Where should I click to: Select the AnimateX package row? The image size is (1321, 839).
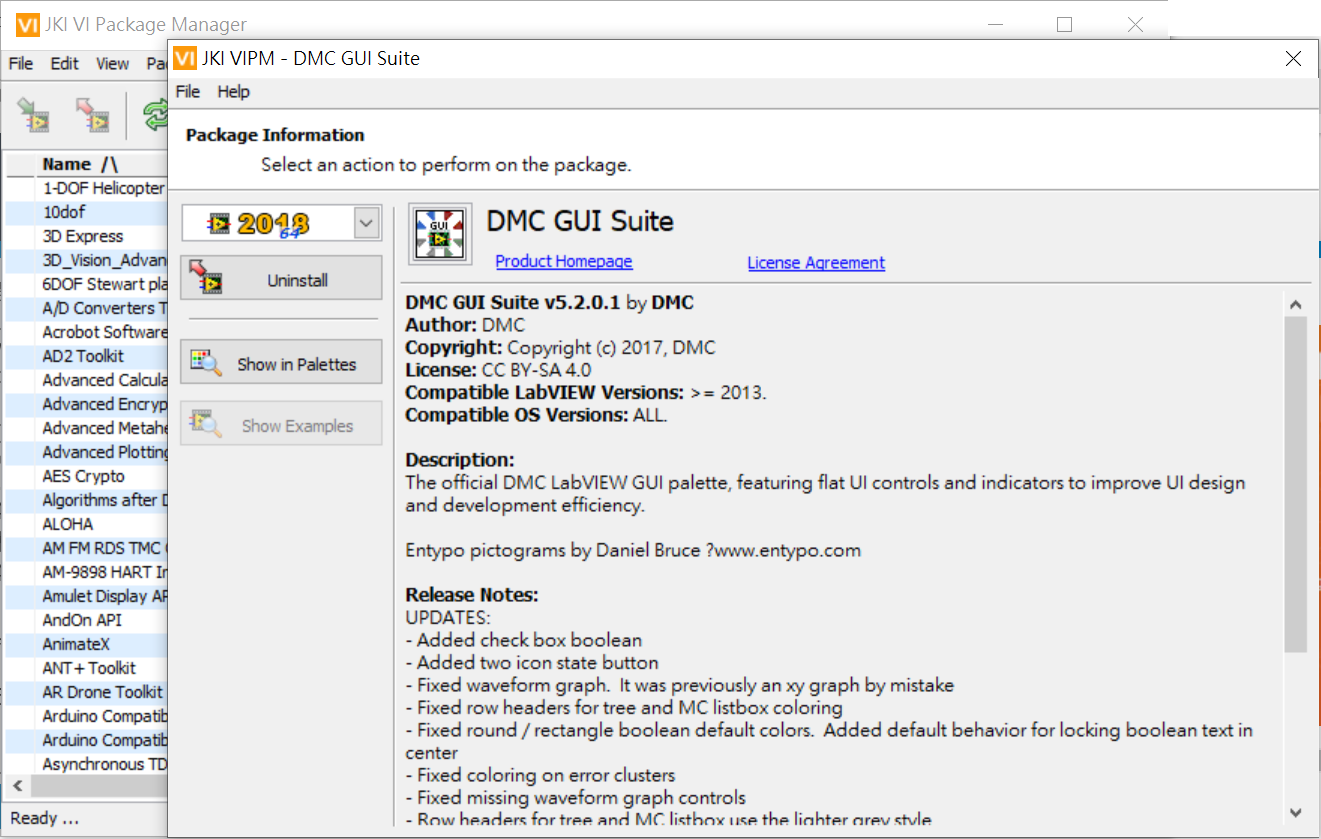[x=86, y=644]
